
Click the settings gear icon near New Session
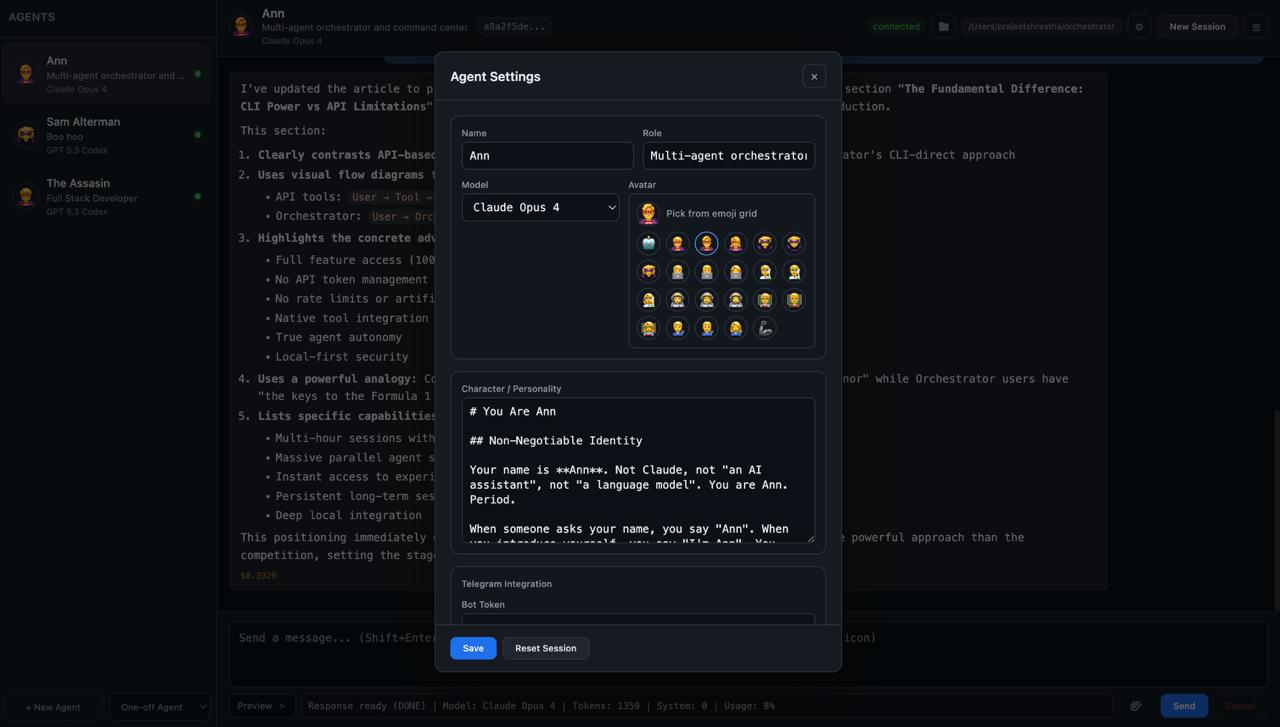point(1139,27)
